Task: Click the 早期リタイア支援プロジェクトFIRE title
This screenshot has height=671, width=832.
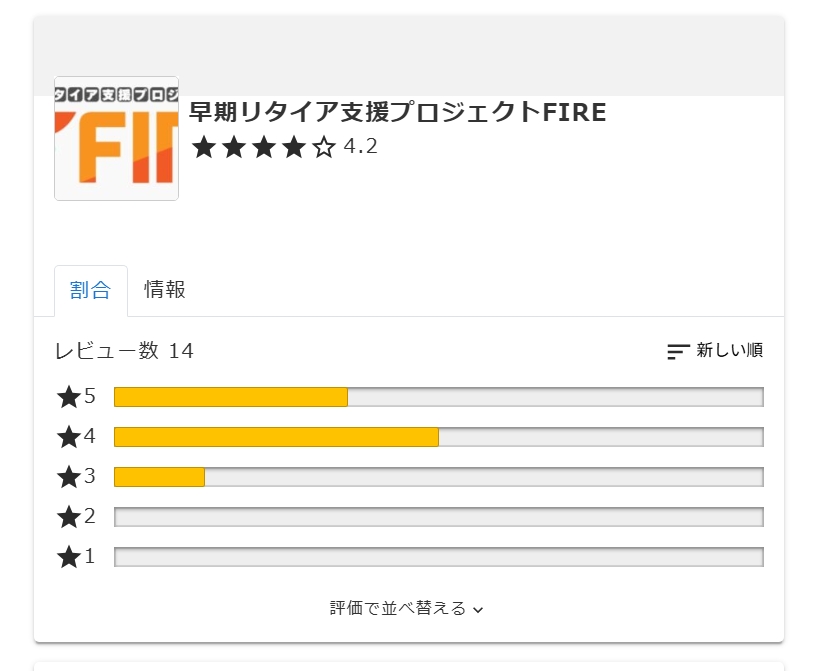Action: point(397,112)
